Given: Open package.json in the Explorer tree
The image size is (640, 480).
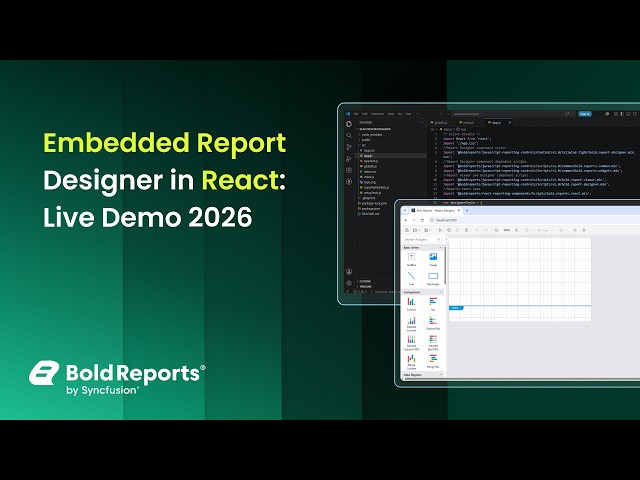Looking at the screenshot, I should (x=371, y=208).
